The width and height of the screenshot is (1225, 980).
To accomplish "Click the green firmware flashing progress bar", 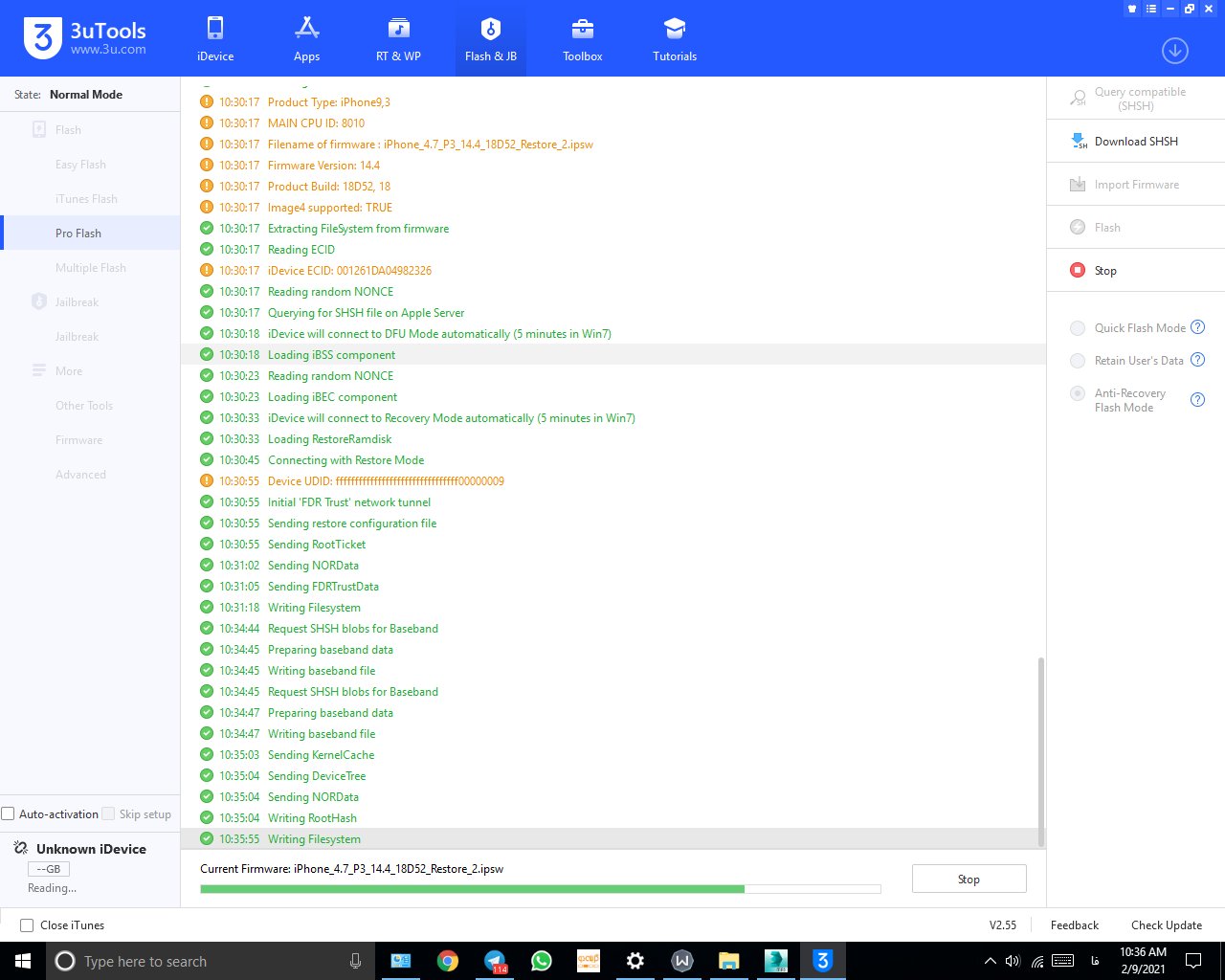I will pos(541,889).
